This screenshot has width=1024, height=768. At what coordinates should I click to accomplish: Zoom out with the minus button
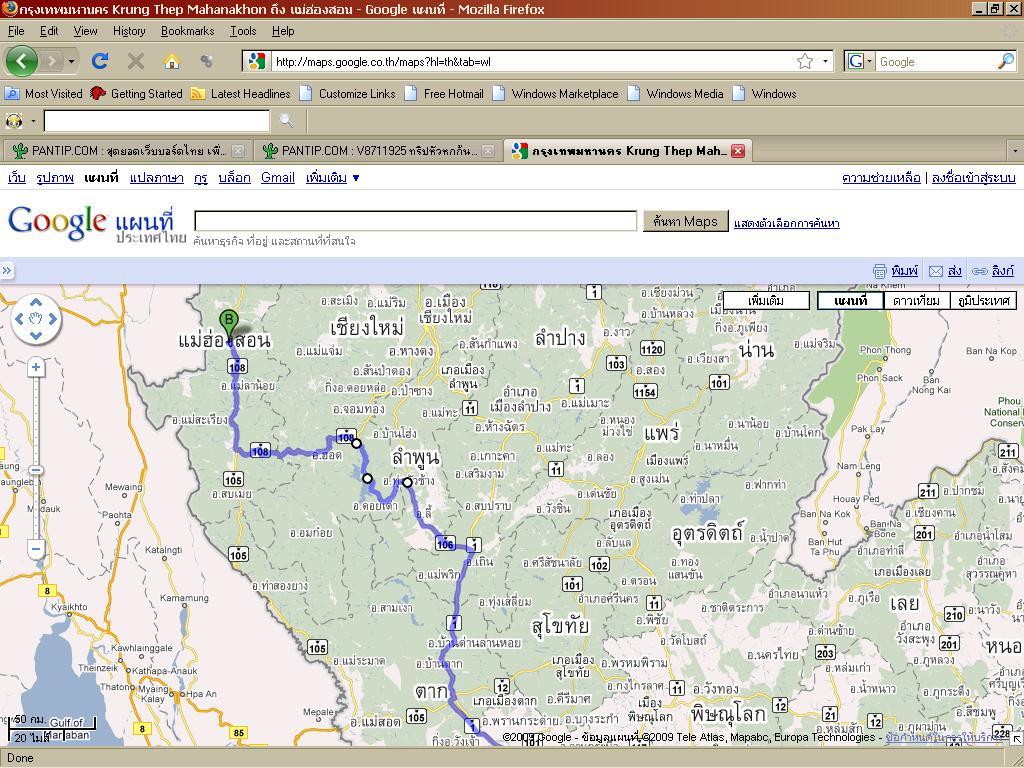pyautogui.click(x=36, y=549)
